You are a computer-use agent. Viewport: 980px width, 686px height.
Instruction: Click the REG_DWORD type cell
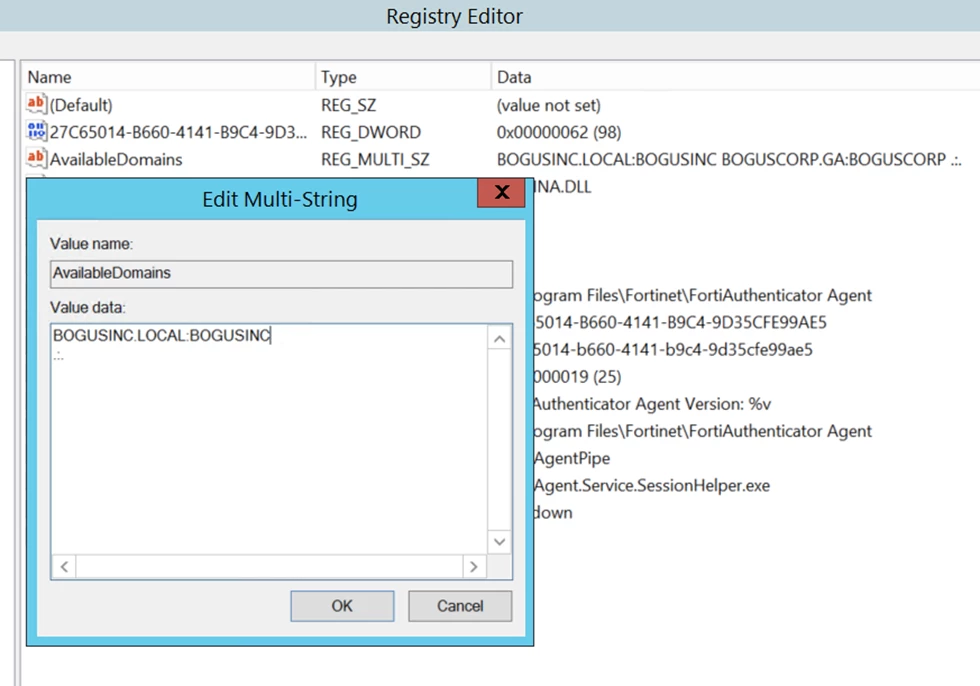tap(371, 132)
